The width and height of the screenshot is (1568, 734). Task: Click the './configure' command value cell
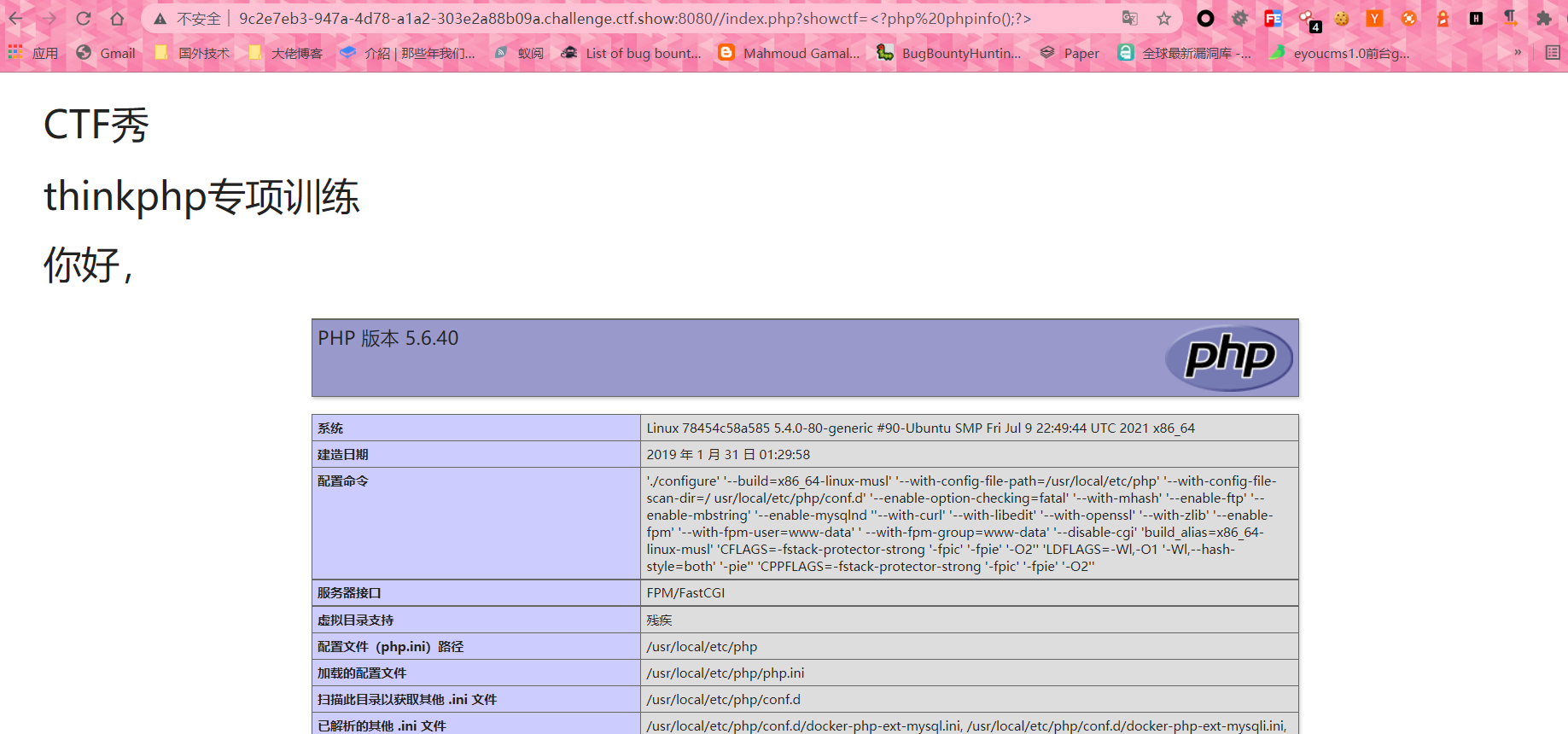[x=969, y=523]
